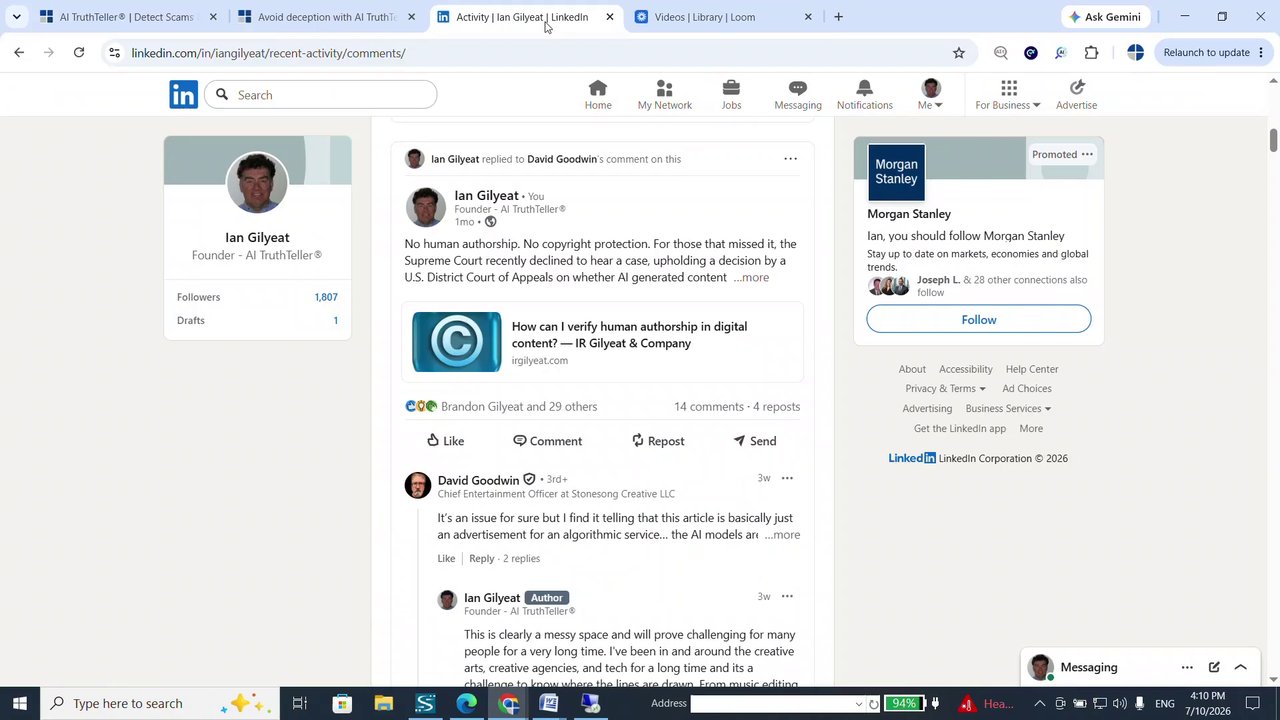Screen dimensions: 1280x720
Task: Bookmark this page with star icon
Action: point(959,53)
